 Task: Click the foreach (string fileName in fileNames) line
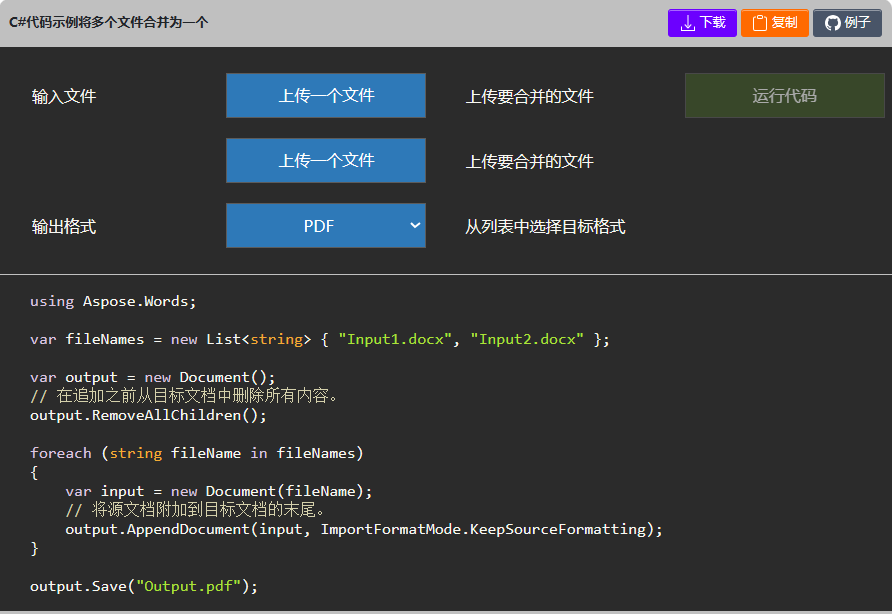pos(196,453)
